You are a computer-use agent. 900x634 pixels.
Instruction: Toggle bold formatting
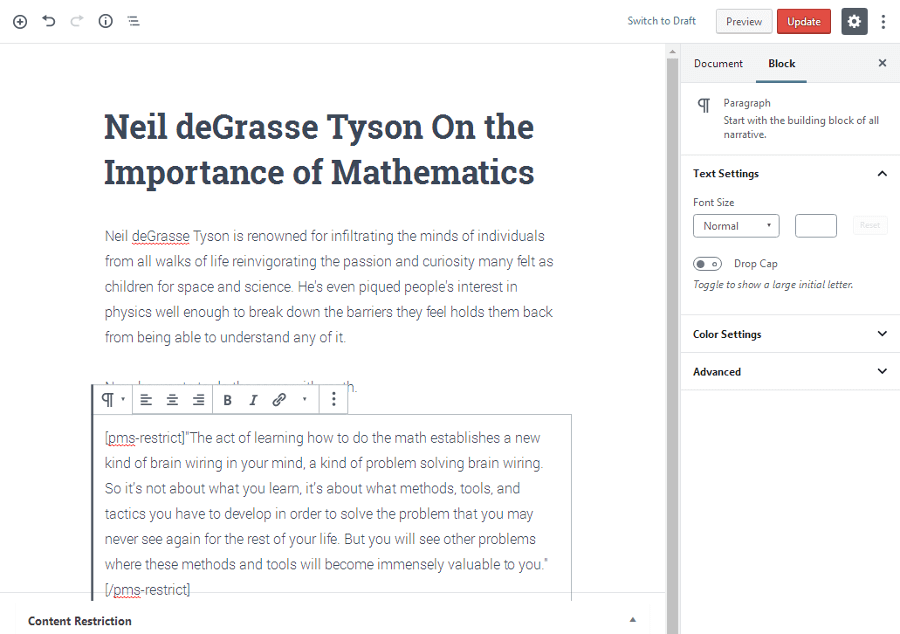227,400
